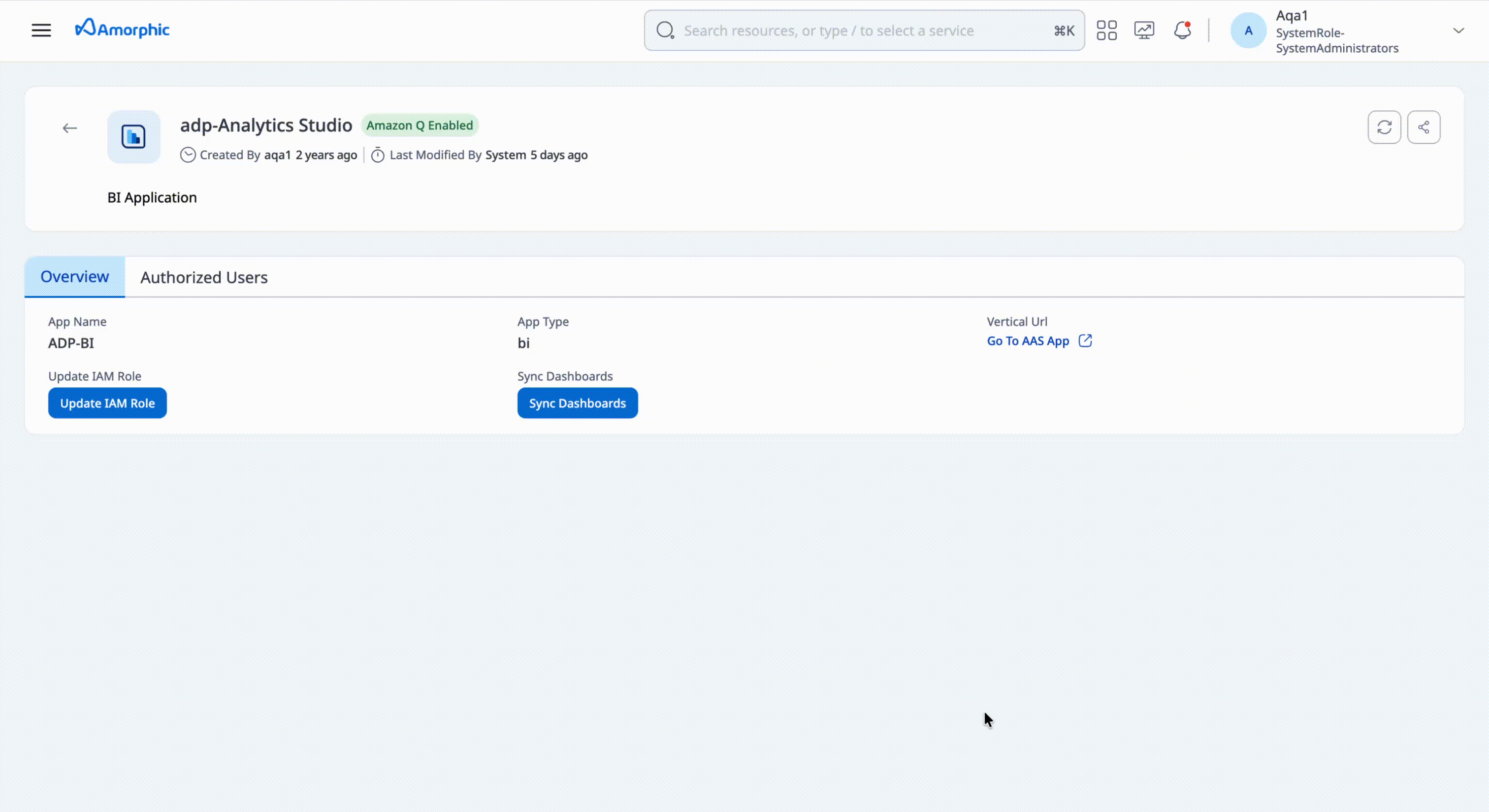
Task: Click the Vertical Url label
Action: (1017, 322)
